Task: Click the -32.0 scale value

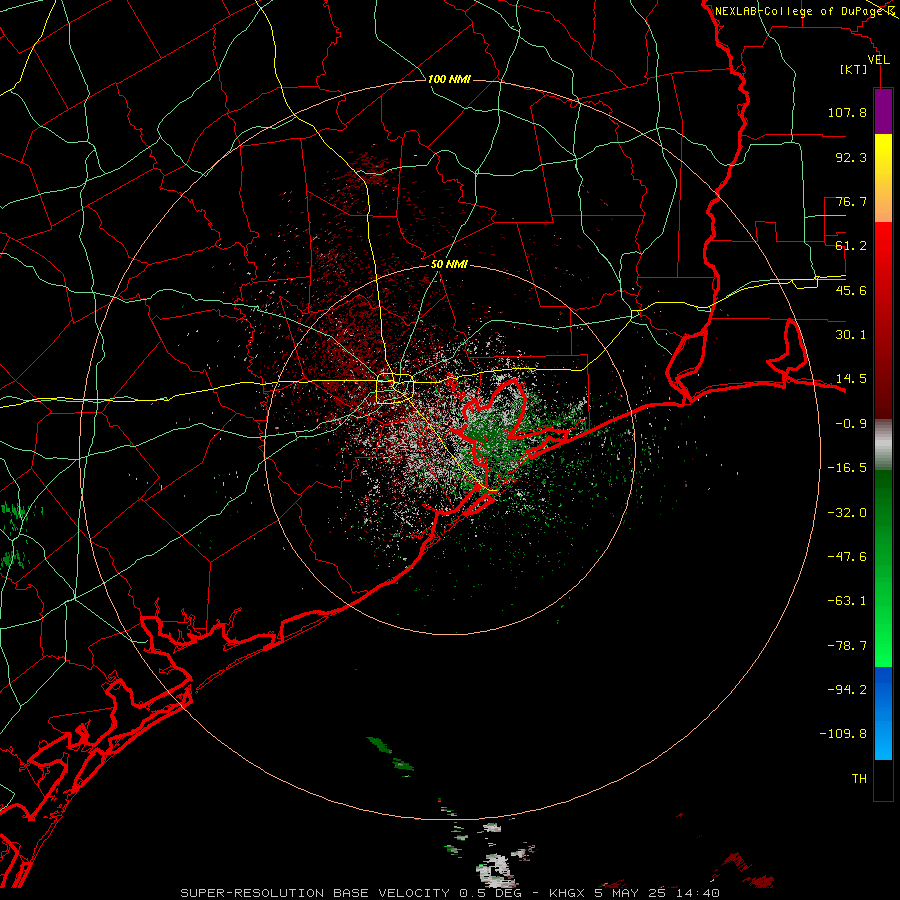Action: click(x=847, y=513)
